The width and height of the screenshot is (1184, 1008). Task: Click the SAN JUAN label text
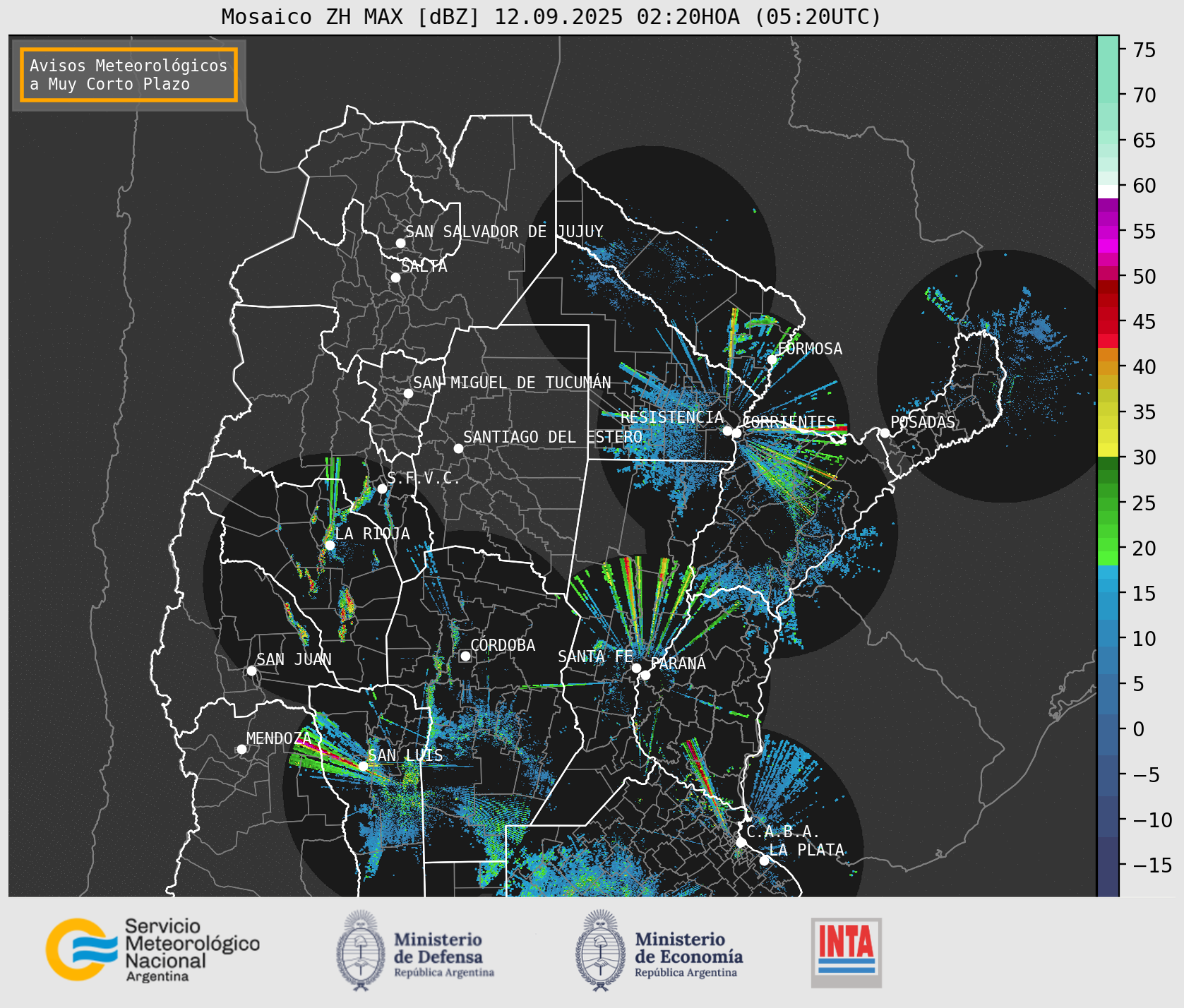pos(294,659)
